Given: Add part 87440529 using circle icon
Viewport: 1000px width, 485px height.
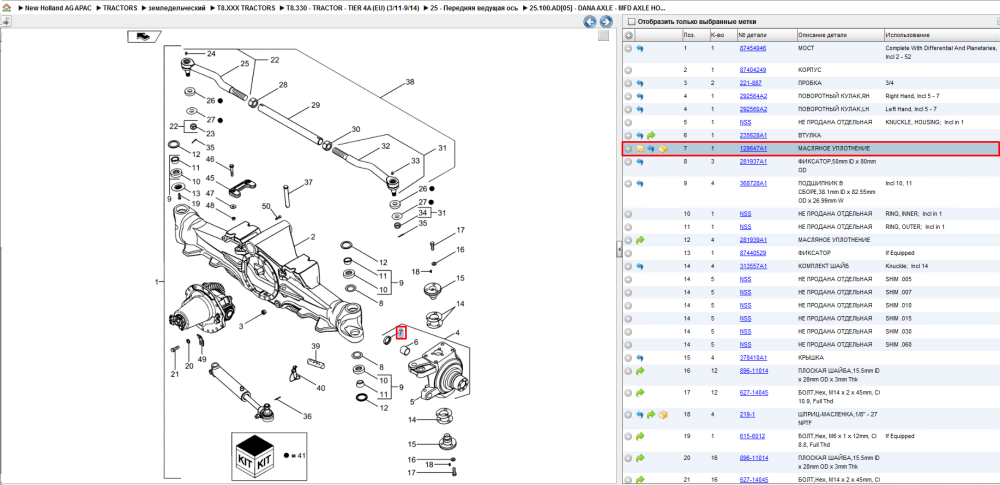Looking at the screenshot, I should click(628, 253).
